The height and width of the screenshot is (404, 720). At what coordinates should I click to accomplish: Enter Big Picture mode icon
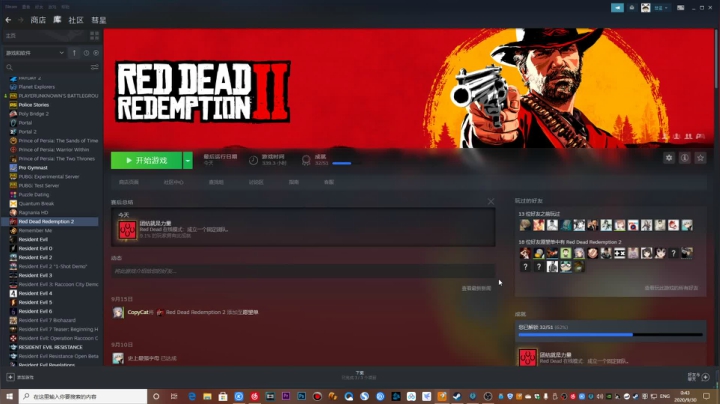click(x=681, y=8)
